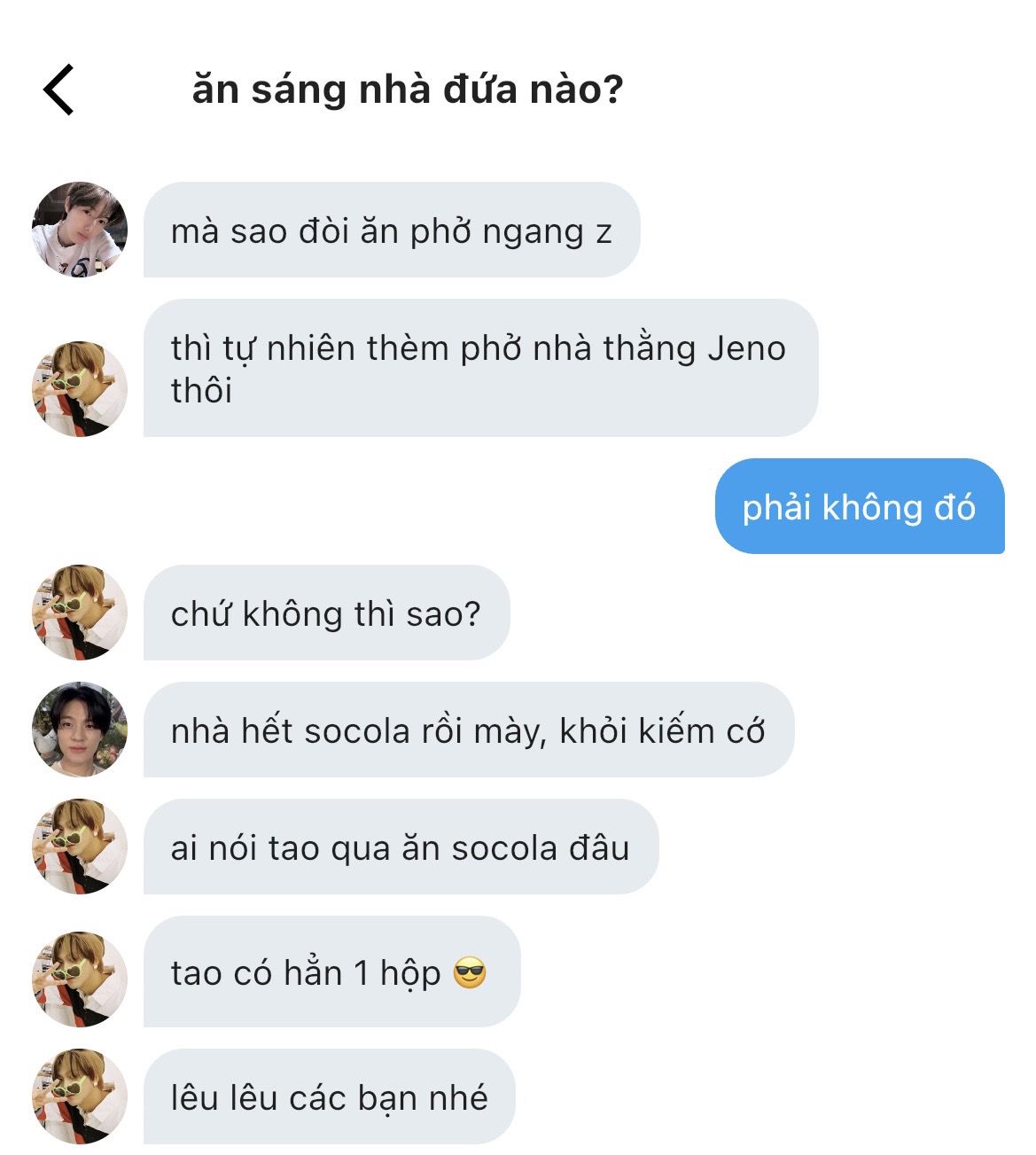
Task: Select the "lêu lêu các bạn nhé" message
Action: click(329, 1097)
